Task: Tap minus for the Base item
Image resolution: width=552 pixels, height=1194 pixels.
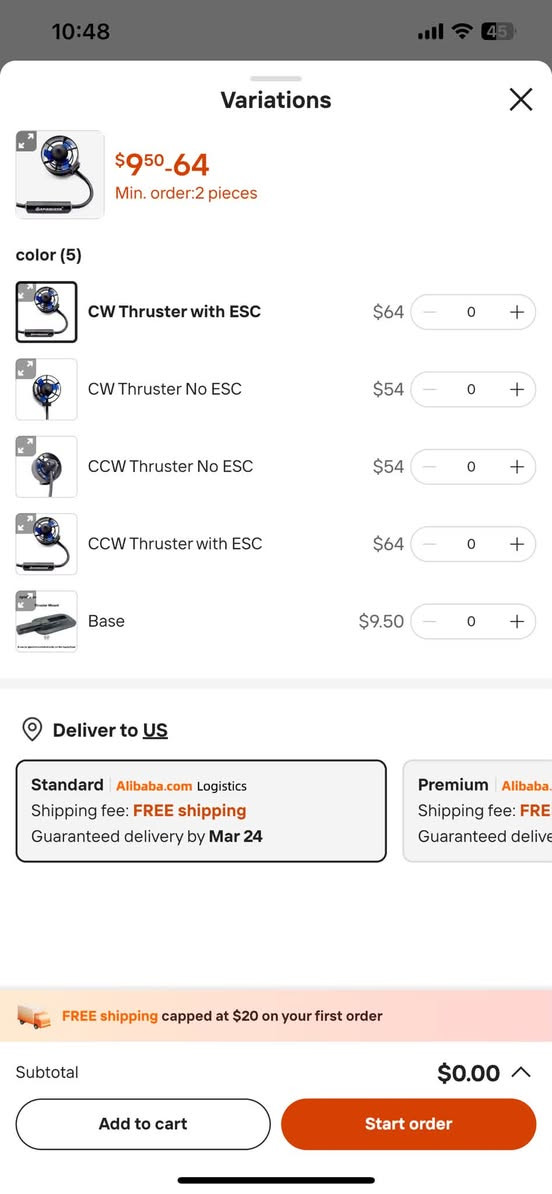Action: coord(430,621)
